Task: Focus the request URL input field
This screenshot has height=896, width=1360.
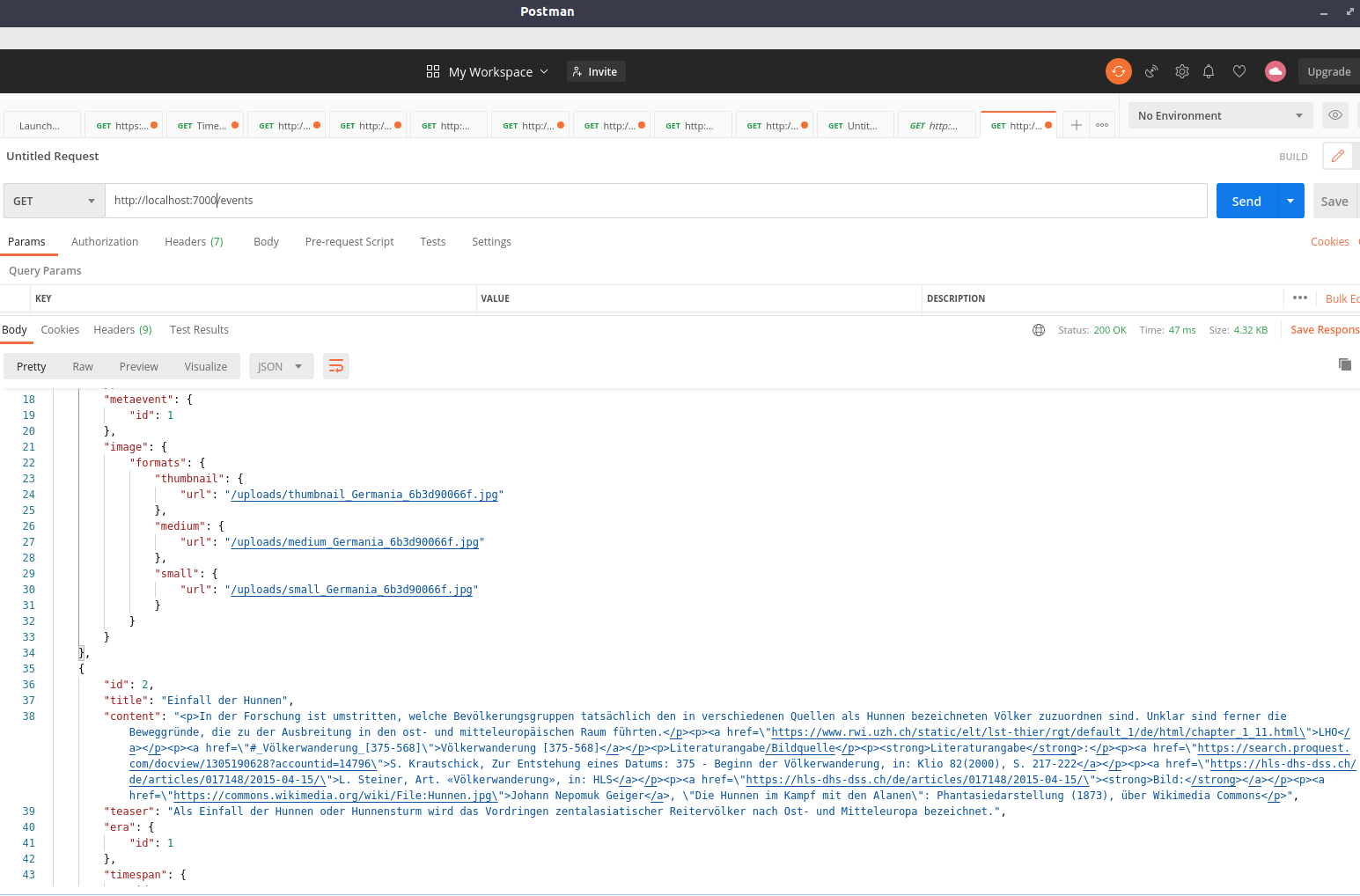Action: pyautogui.click(x=656, y=201)
